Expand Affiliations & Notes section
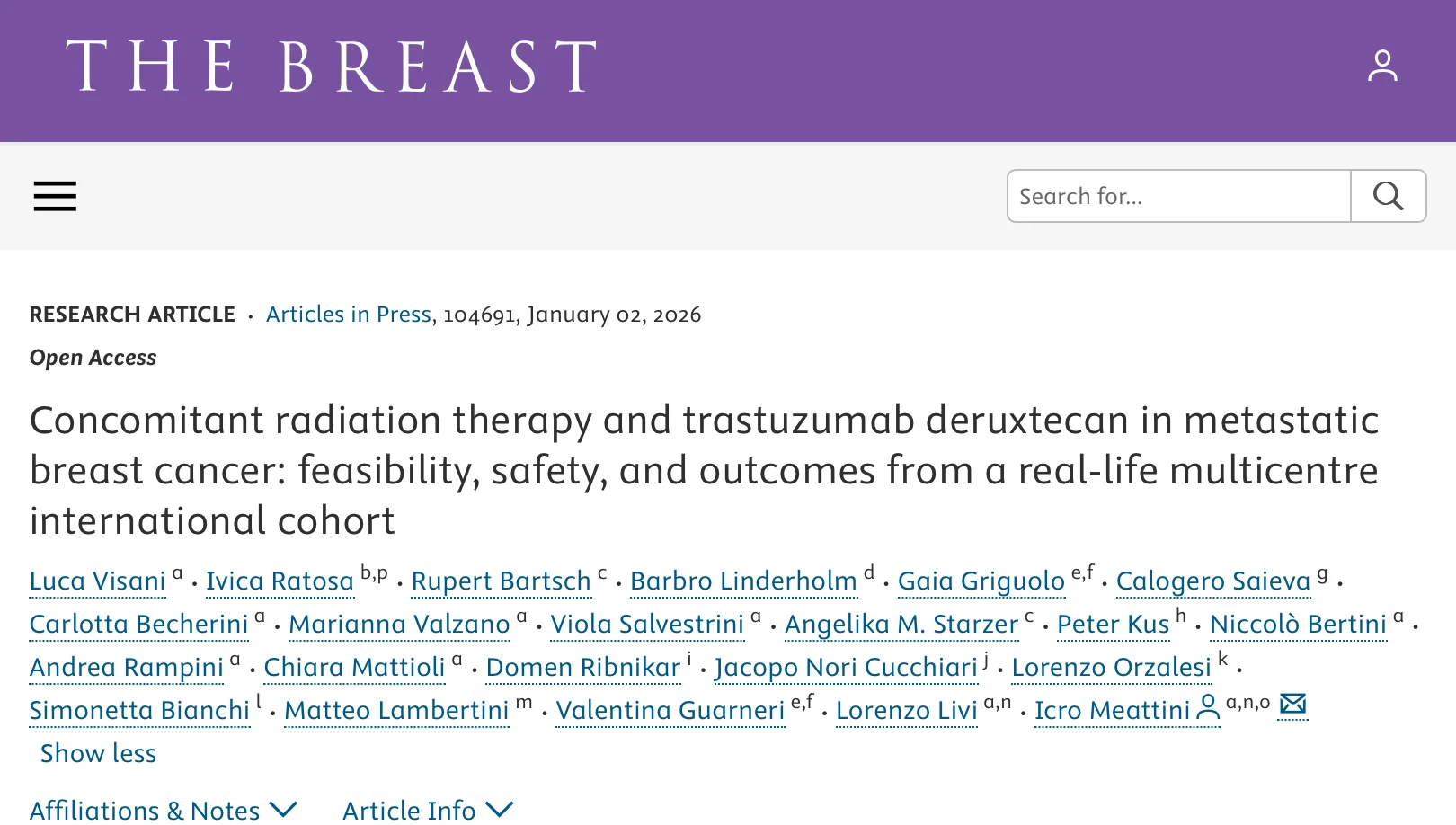The width and height of the screenshot is (1456, 825). pos(164,810)
